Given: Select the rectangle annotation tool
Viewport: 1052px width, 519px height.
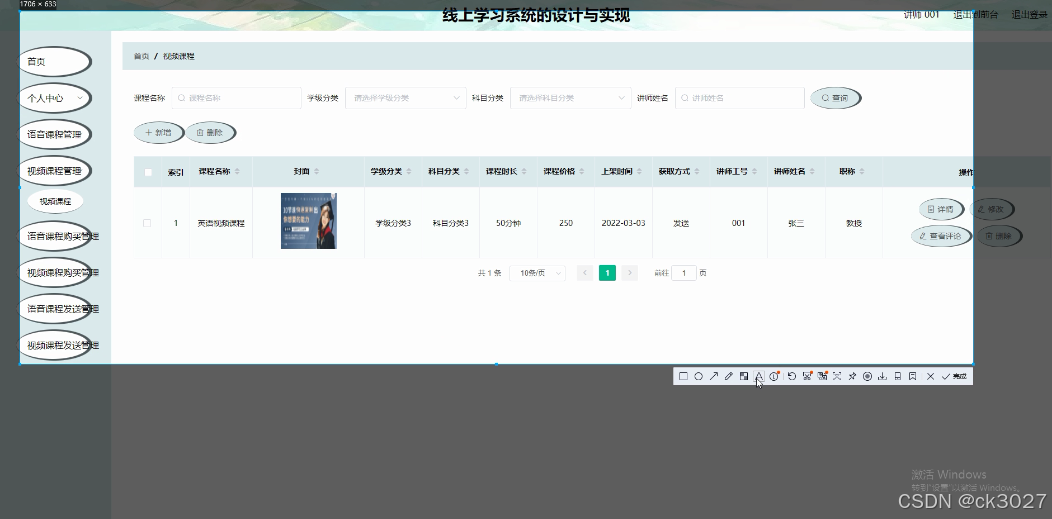Looking at the screenshot, I should pos(683,376).
